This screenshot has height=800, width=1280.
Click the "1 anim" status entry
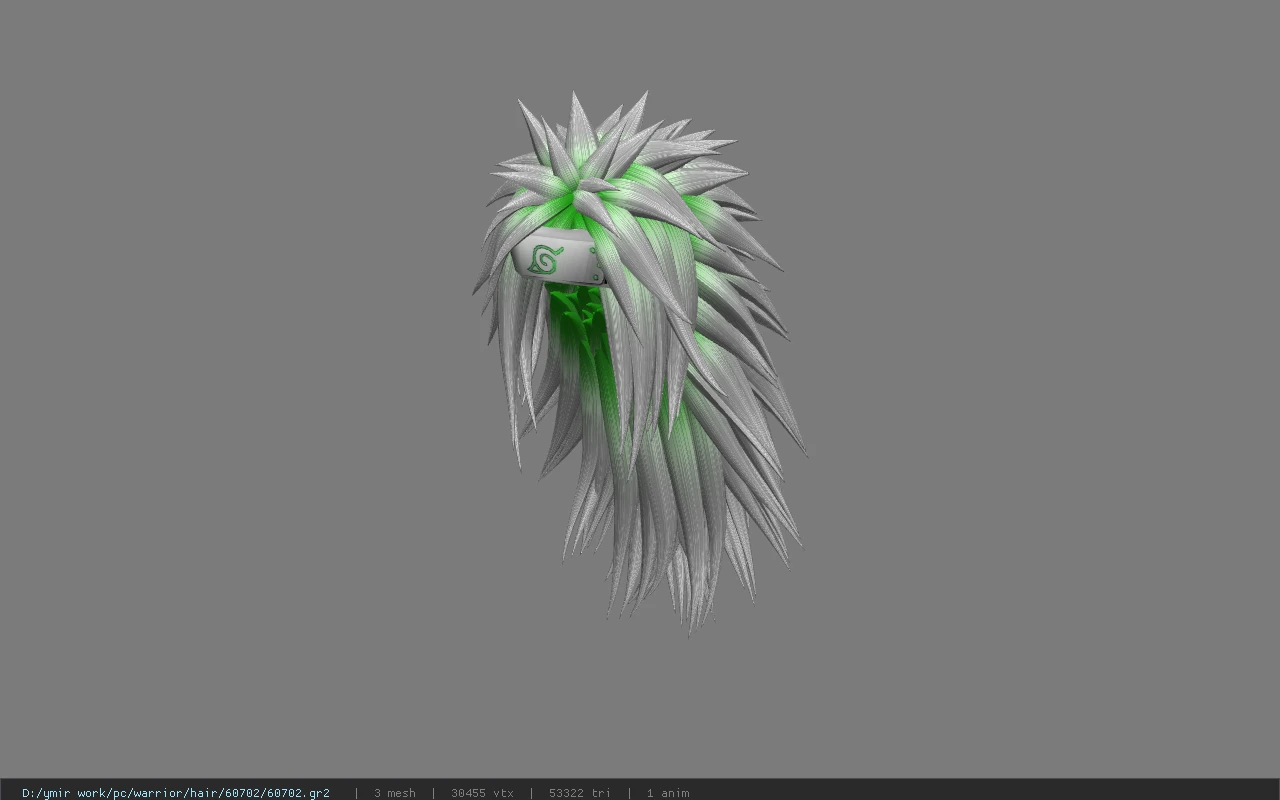pos(668,793)
